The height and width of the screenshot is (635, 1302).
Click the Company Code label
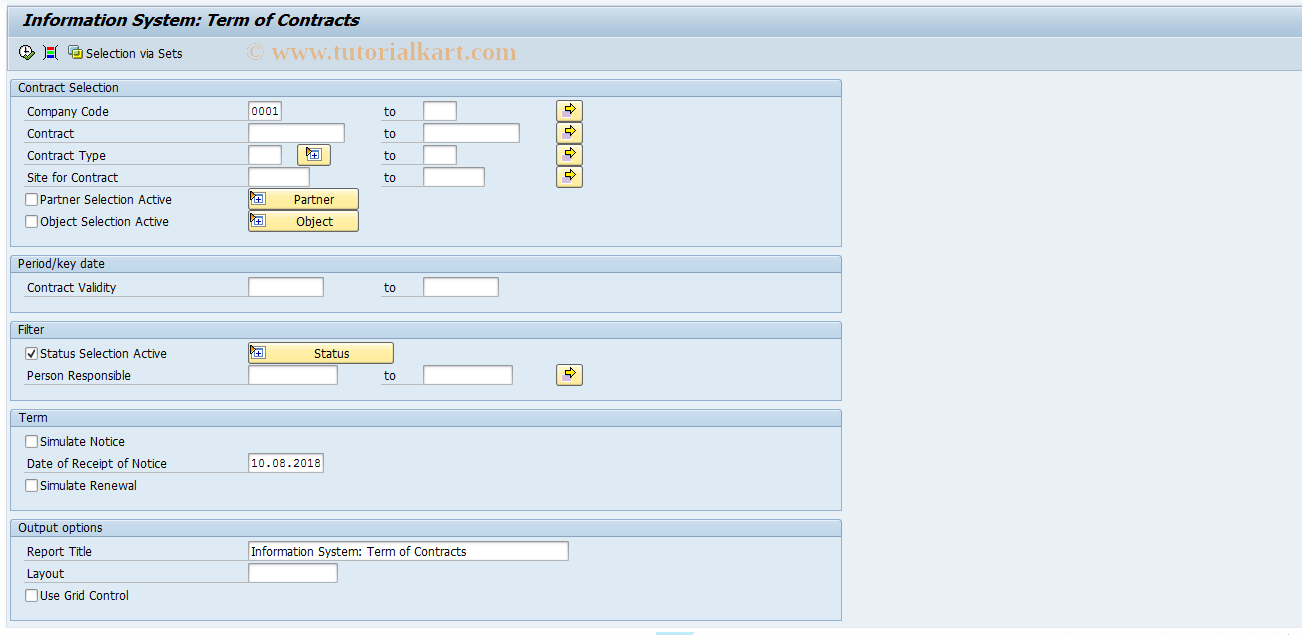68,112
